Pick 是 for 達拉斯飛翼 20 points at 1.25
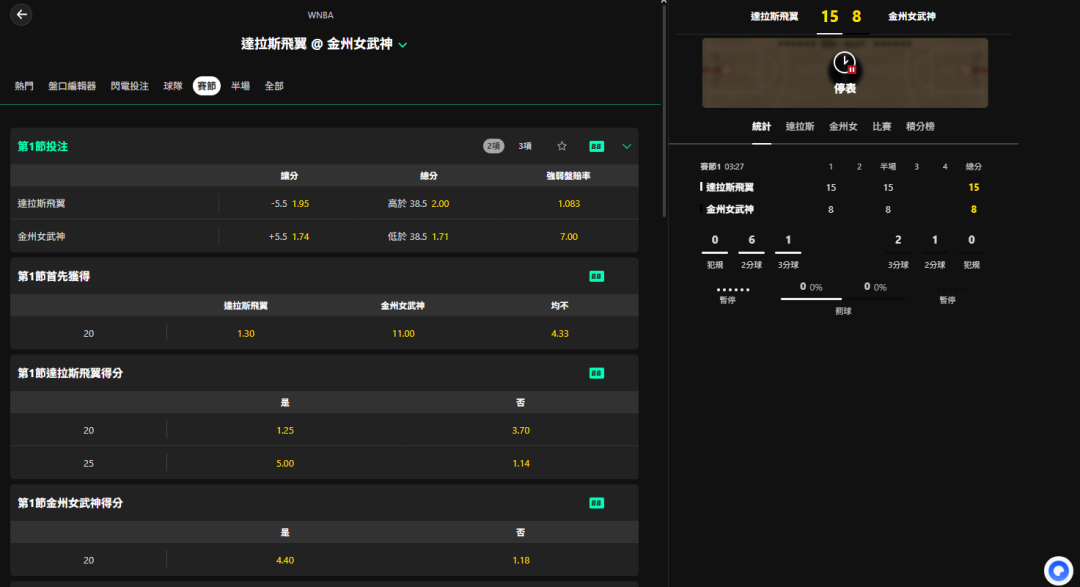Screen dimensions: 1080x587 pos(285,431)
